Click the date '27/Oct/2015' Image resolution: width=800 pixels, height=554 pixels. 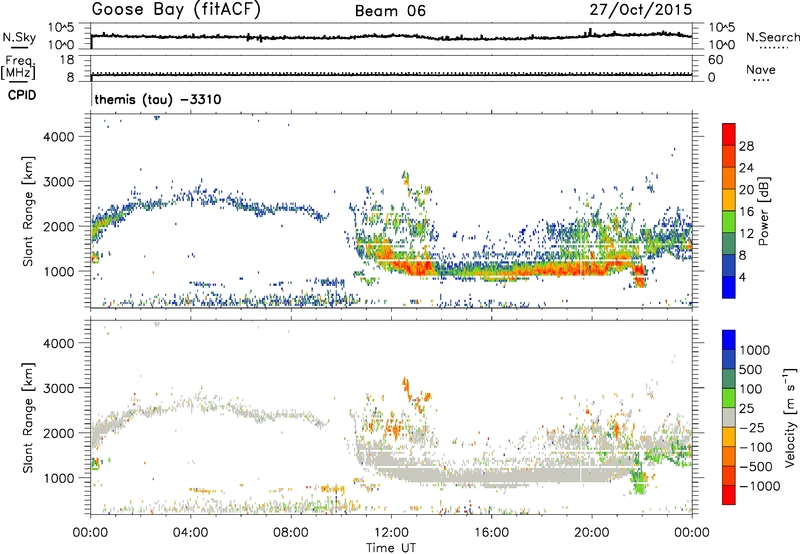click(641, 9)
